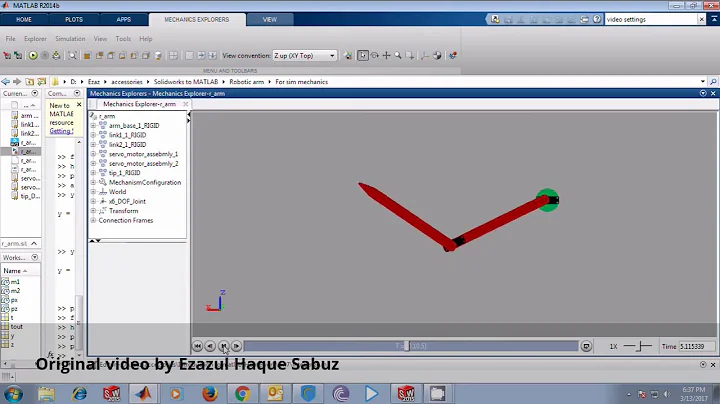The image size is (720, 404).
Task: Click the split view layout grid icon
Action: [x=173, y=56]
